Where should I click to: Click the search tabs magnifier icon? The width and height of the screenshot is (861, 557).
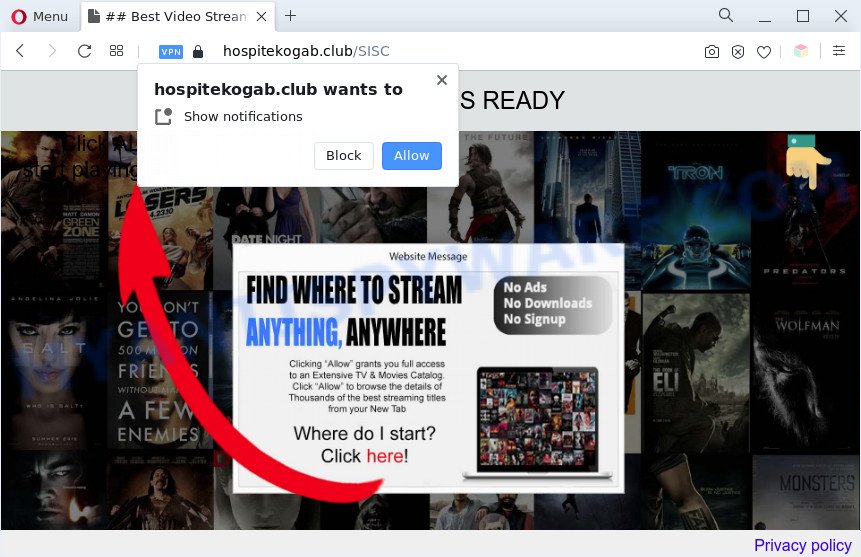(726, 15)
